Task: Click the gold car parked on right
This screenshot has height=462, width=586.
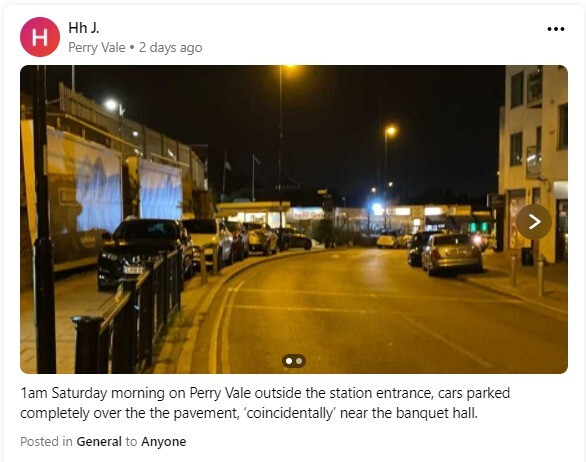Action: [452, 253]
